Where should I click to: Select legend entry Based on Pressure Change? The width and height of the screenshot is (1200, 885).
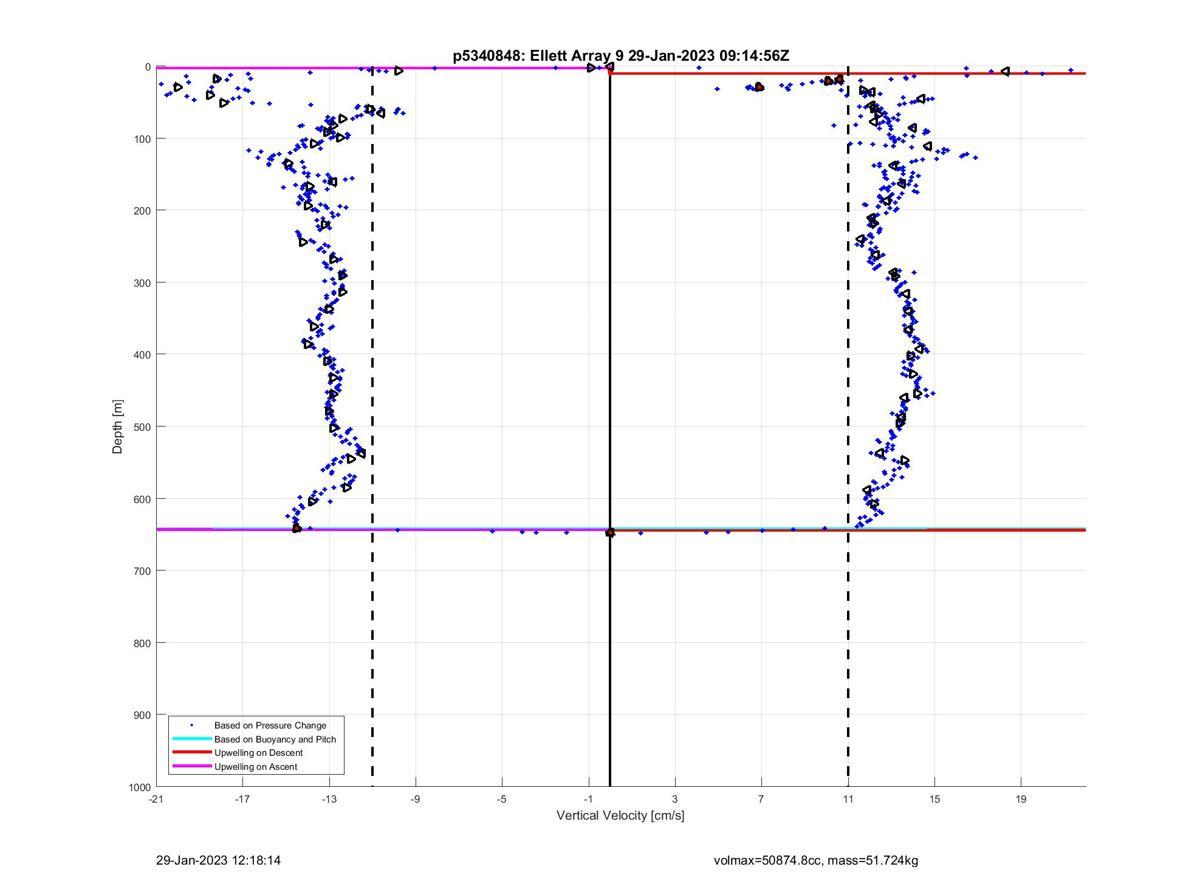coord(270,725)
